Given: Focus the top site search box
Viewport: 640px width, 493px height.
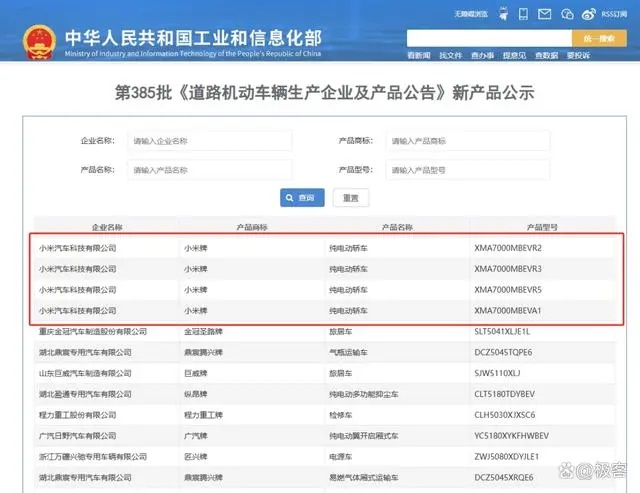Looking at the screenshot, I should pyautogui.click(x=488, y=37).
